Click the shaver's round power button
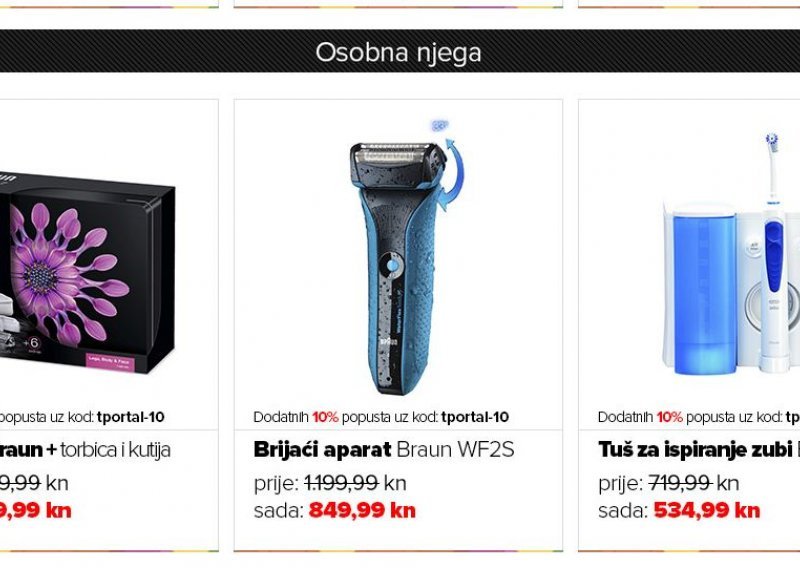 392,265
